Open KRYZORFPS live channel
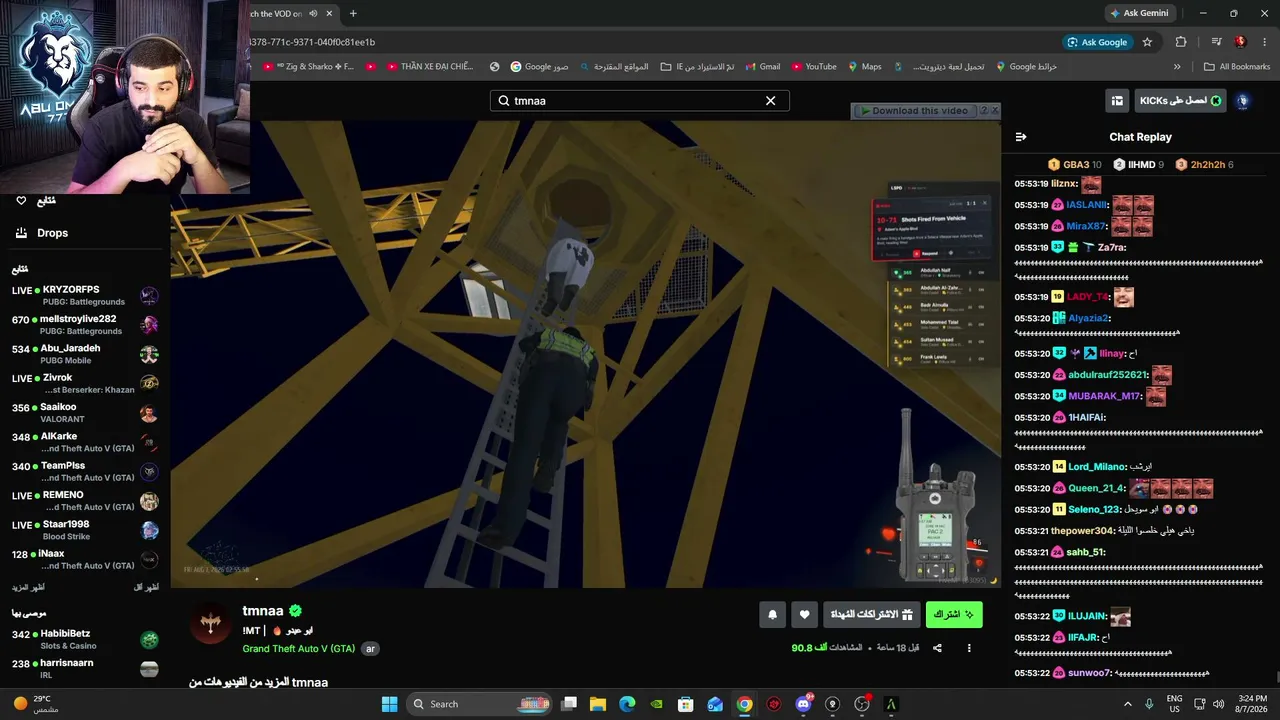Screen dimensions: 1280x720 click(85, 295)
